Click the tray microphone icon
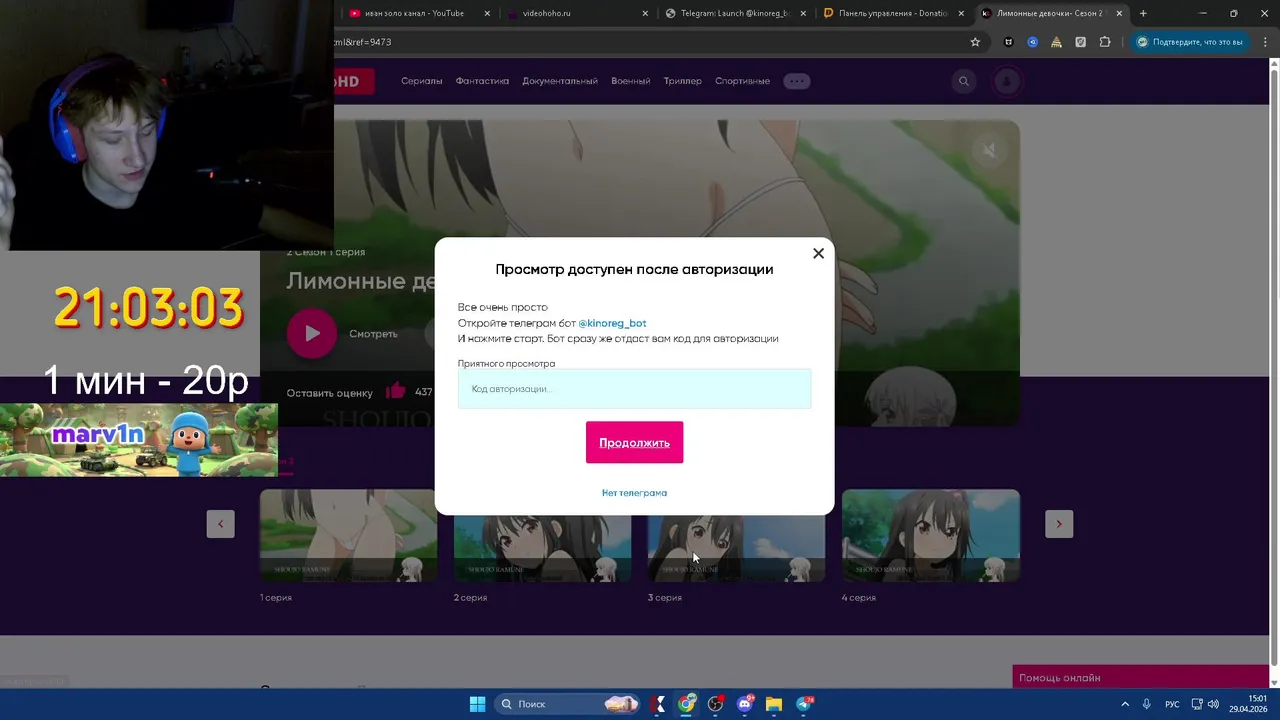The width and height of the screenshot is (1280, 720). point(1147,704)
